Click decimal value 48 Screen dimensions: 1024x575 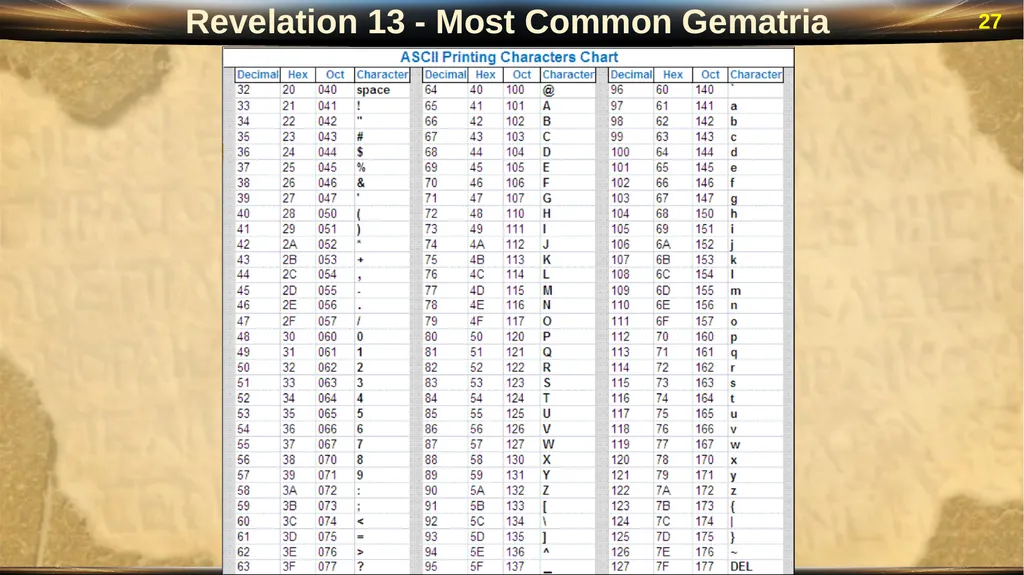click(x=243, y=337)
